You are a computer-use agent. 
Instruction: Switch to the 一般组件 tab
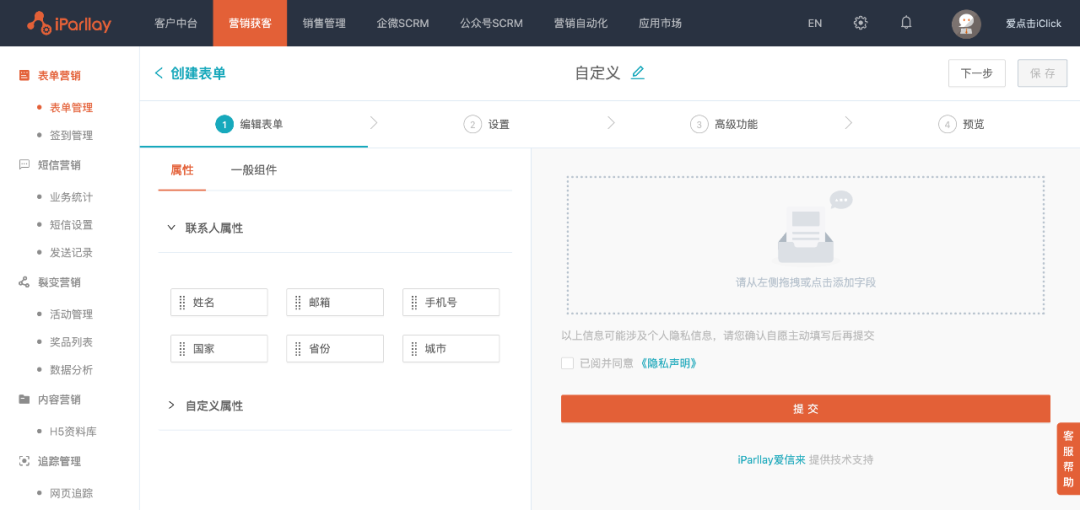(x=253, y=170)
